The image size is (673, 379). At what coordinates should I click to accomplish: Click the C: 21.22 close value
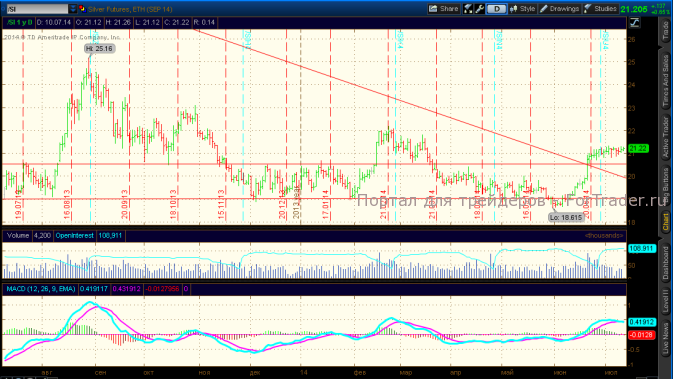[x=176, y=22]
